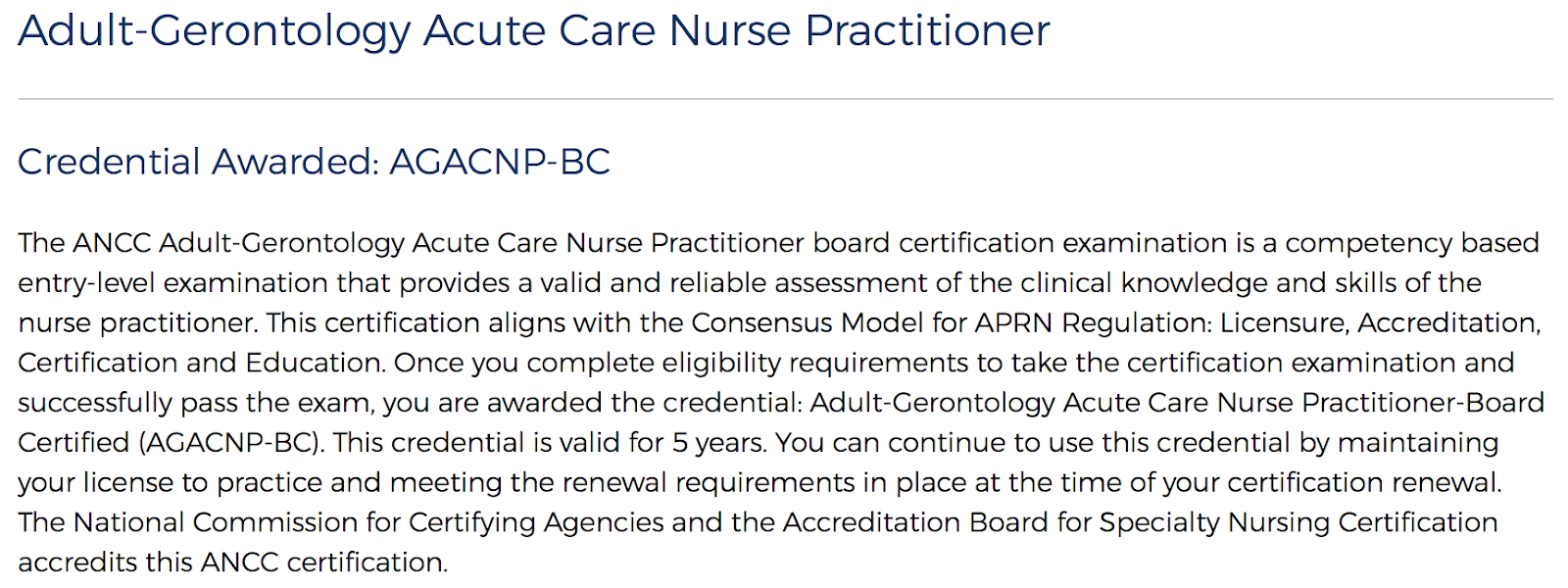Click the 'Credential Awarded: AGACNP-BC' subheading
This screenshot has height=588, width=1568.
(314, 162)
